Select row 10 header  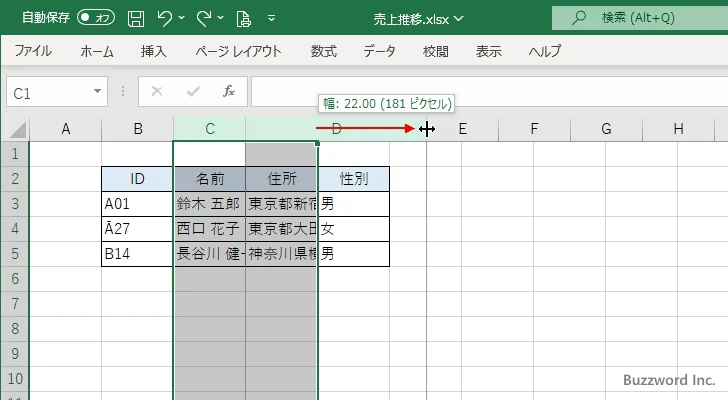(x=15, y=379)
